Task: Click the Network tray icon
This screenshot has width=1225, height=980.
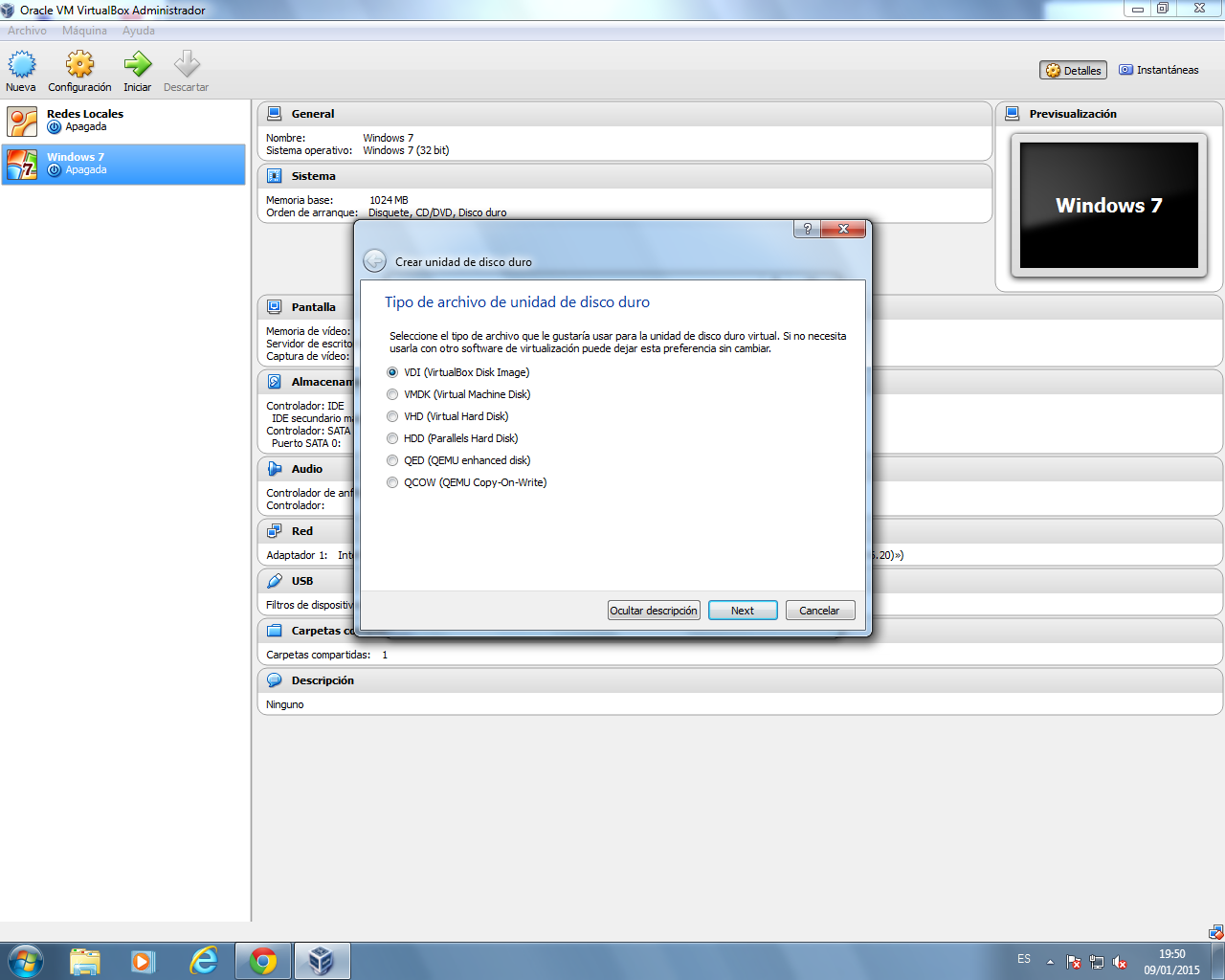Action: point(1097,963)
